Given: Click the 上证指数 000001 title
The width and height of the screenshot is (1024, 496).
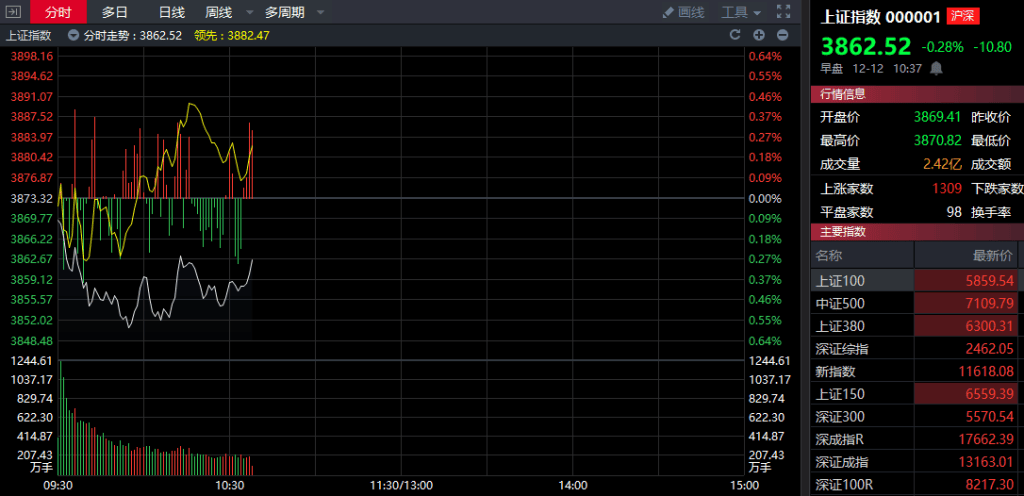Looking at the screenshot, I should (882, 17).
